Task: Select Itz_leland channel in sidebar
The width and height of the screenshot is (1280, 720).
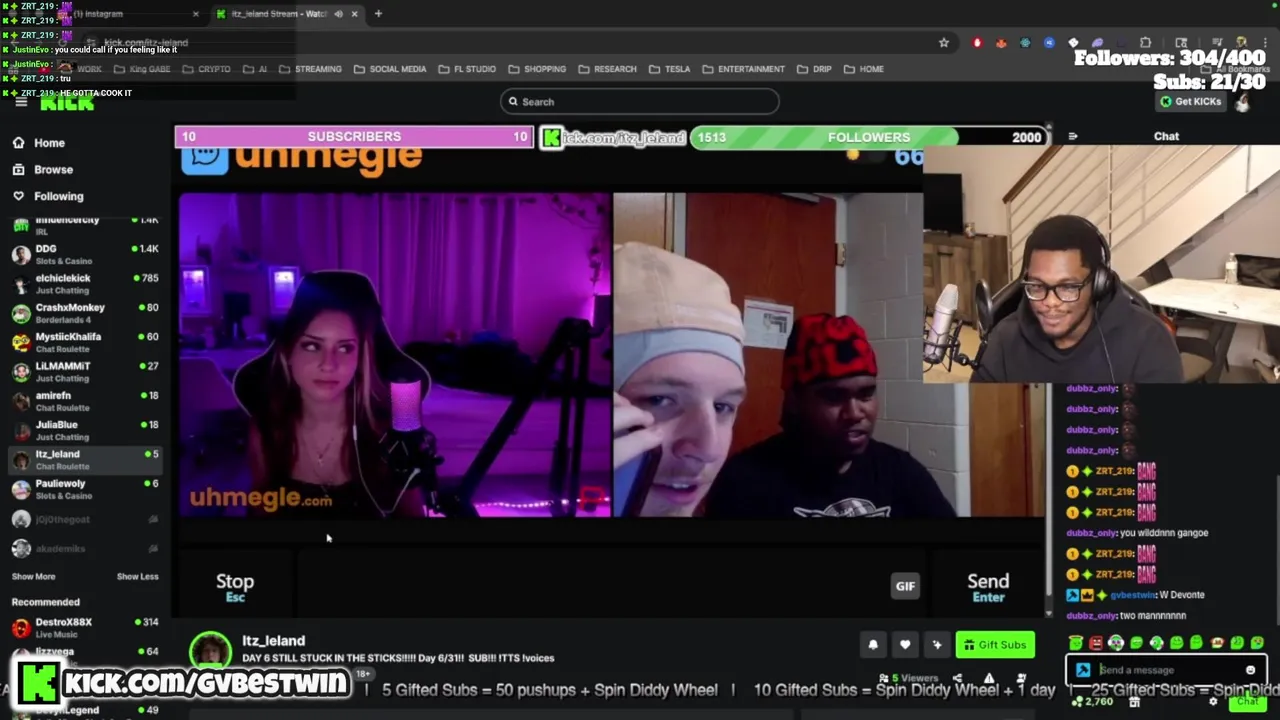Action: pos(84,460)
